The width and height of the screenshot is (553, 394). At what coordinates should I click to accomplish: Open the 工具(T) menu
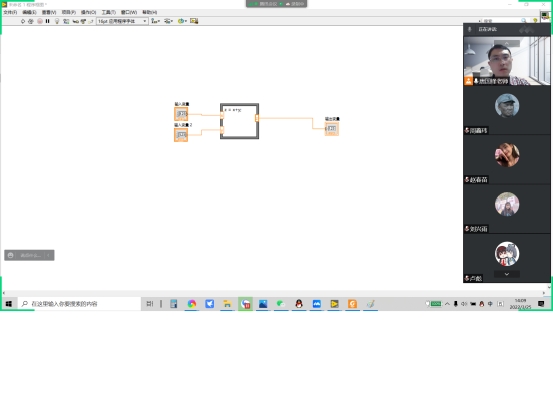point(109,12)
